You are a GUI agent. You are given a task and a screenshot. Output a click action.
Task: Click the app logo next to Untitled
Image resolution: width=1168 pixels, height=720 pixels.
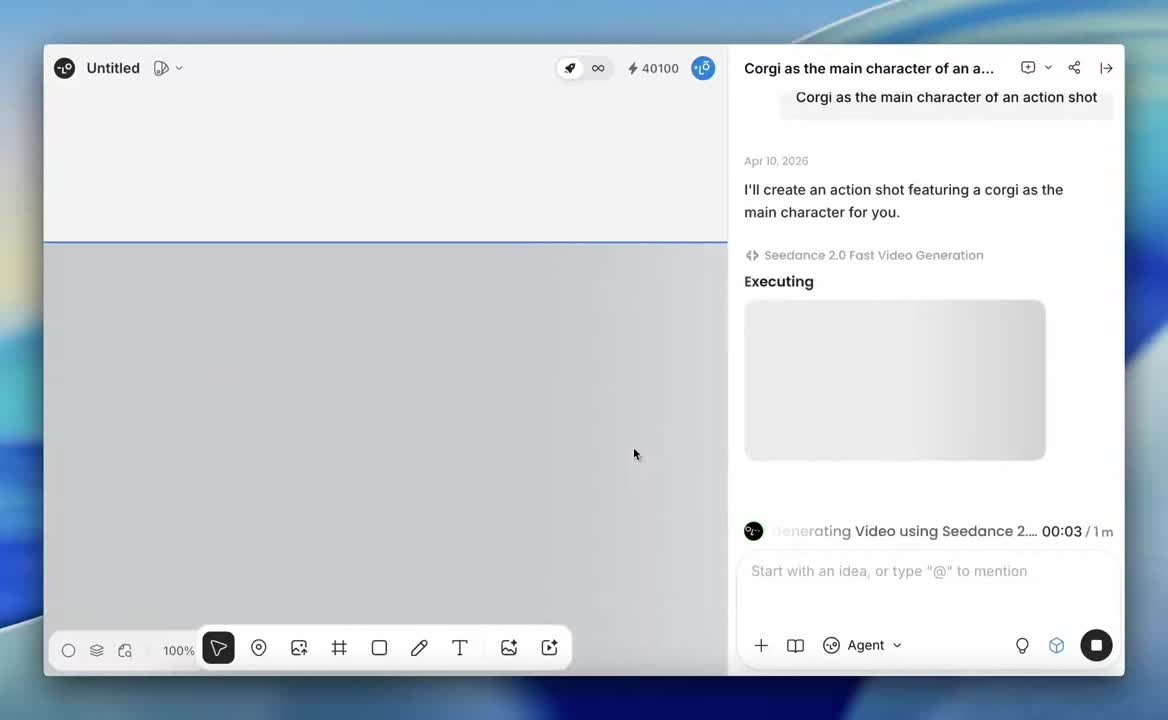(x=65, y=68)
